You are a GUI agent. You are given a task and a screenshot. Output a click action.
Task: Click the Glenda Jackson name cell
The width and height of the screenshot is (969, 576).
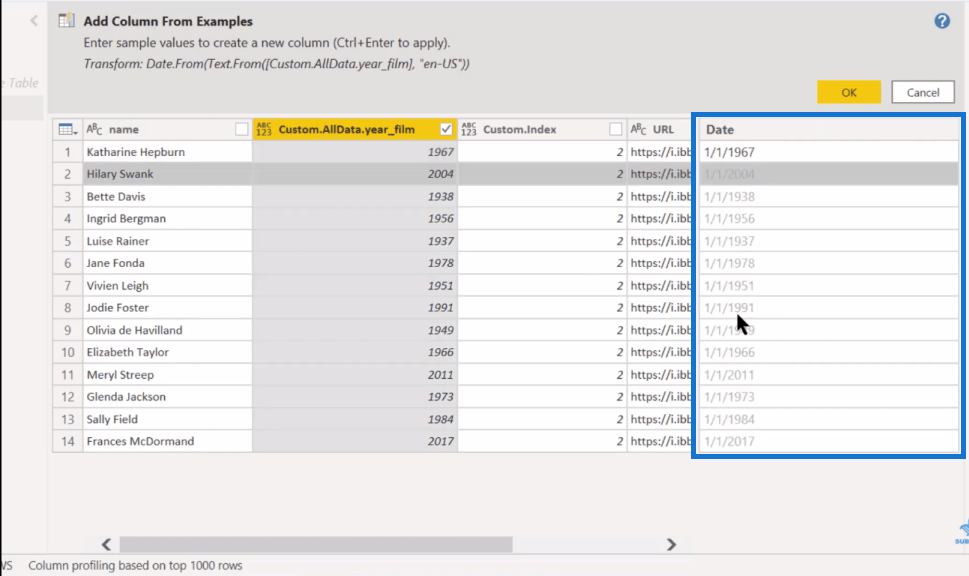pyautogui.click(x=167, y=397)
